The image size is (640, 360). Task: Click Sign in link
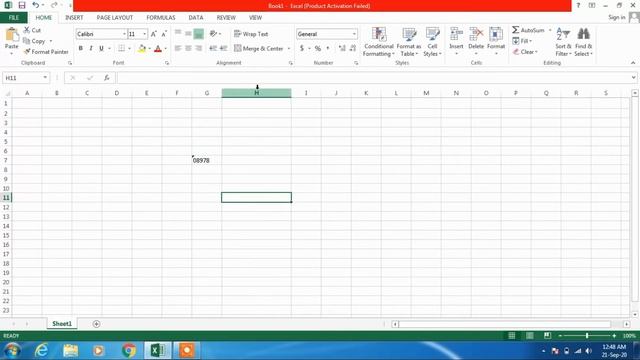[616, 17]
